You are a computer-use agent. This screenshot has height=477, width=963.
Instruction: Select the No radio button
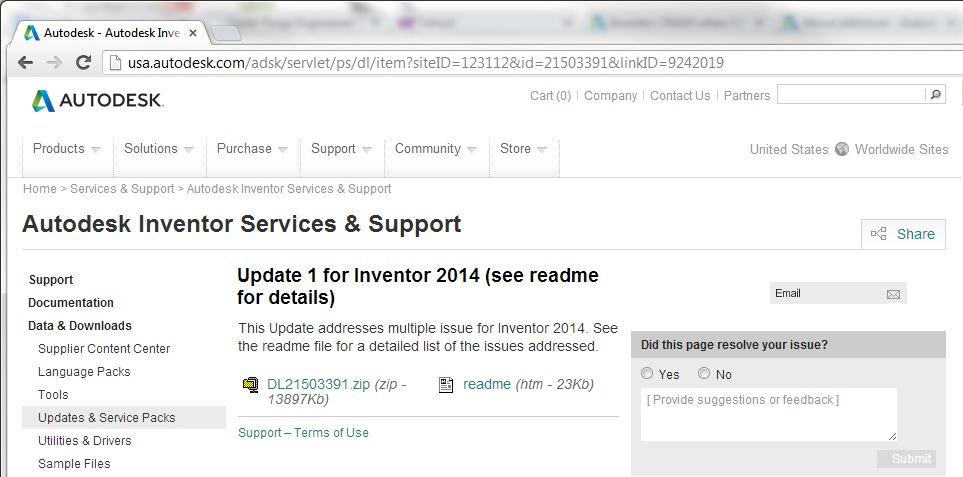point(704,373)
